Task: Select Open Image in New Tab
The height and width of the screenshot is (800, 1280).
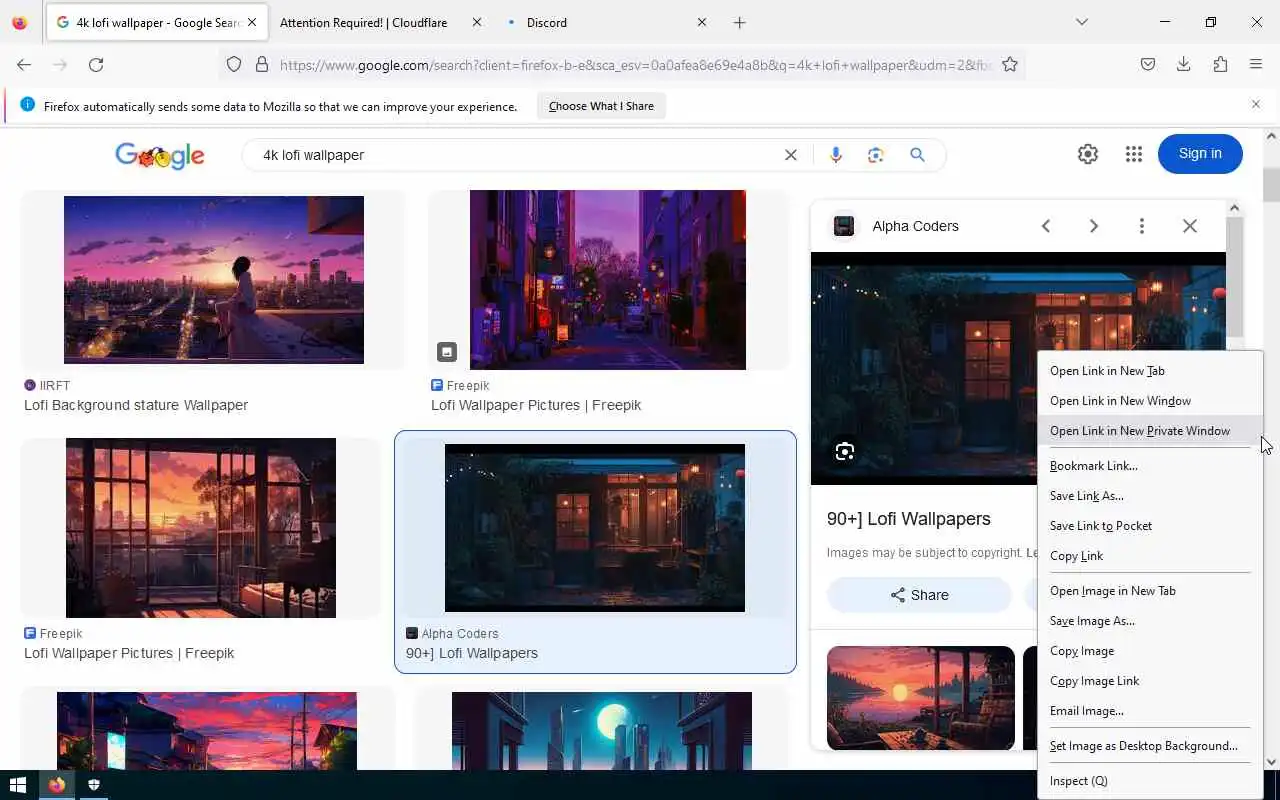Action: click(x=1150, y=591)
